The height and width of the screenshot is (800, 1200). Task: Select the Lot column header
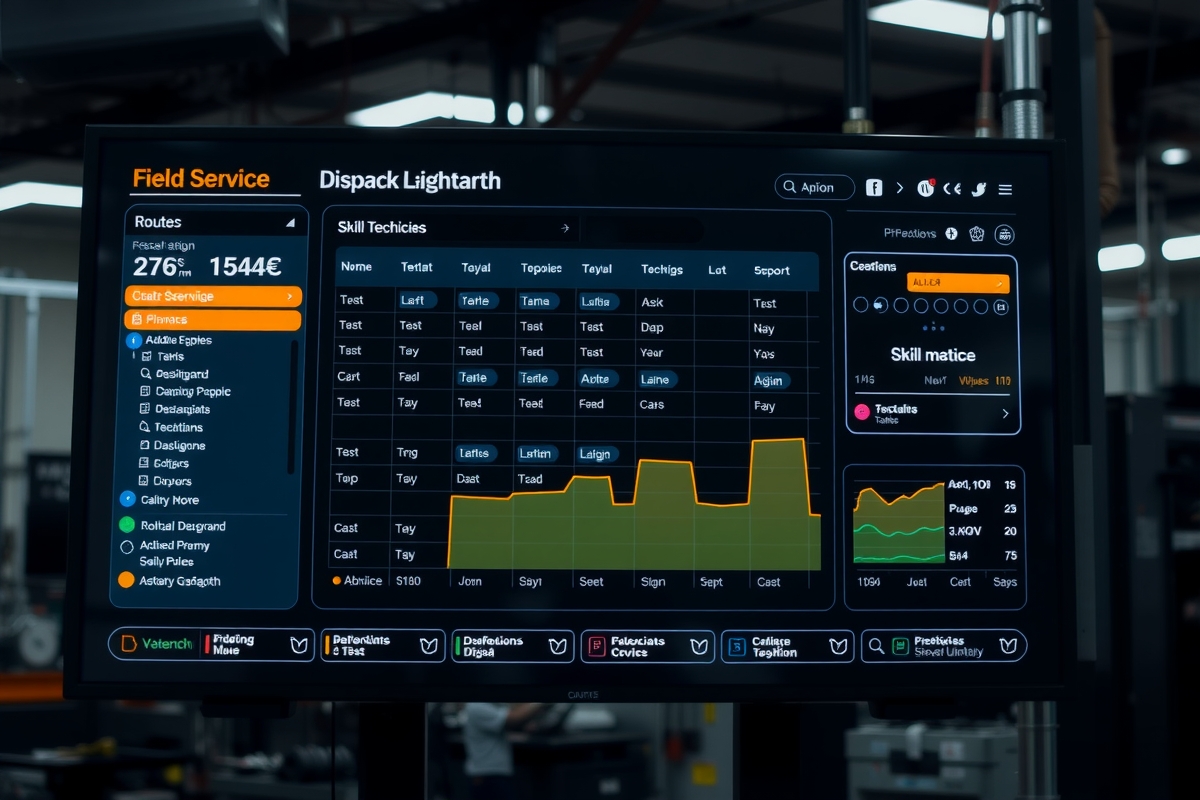point(716,270)
